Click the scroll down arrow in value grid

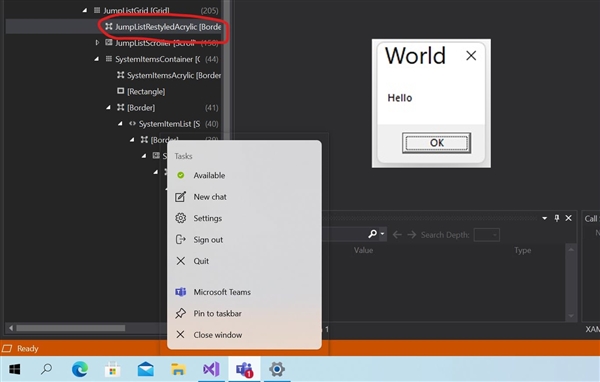pyautogui.click(x=571, y=316)
